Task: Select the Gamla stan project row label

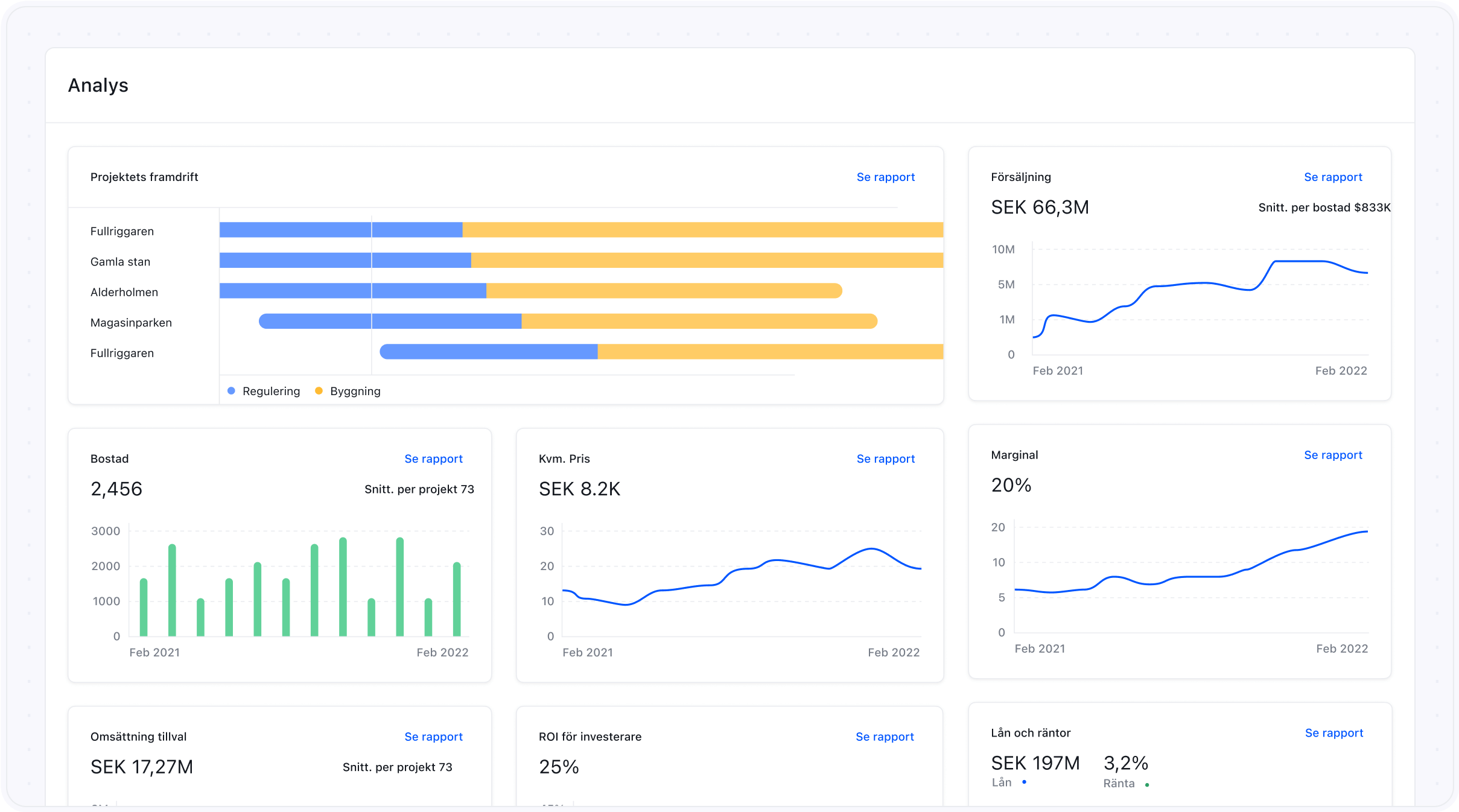Action: pos(120,262)
